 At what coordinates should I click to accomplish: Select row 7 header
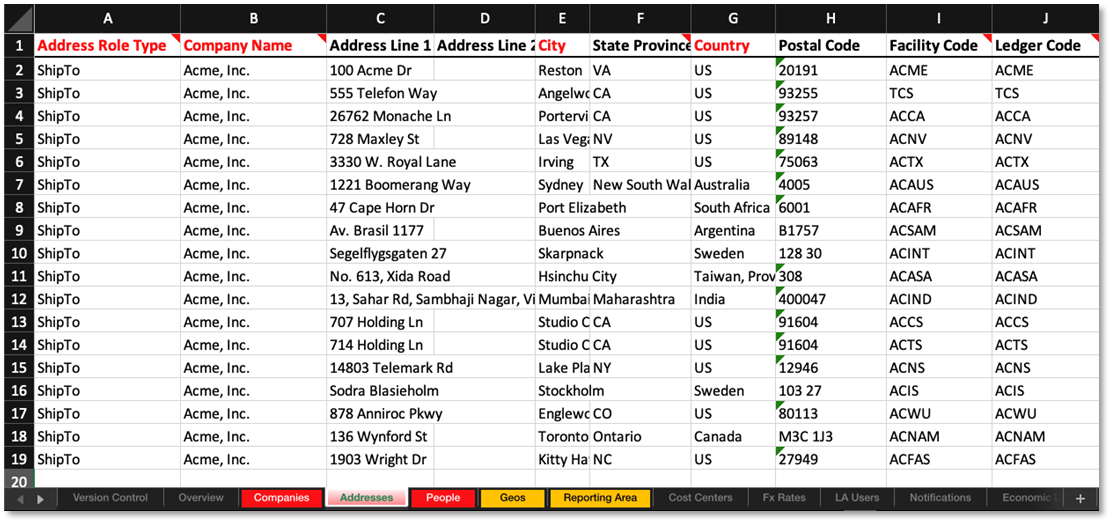19,185
